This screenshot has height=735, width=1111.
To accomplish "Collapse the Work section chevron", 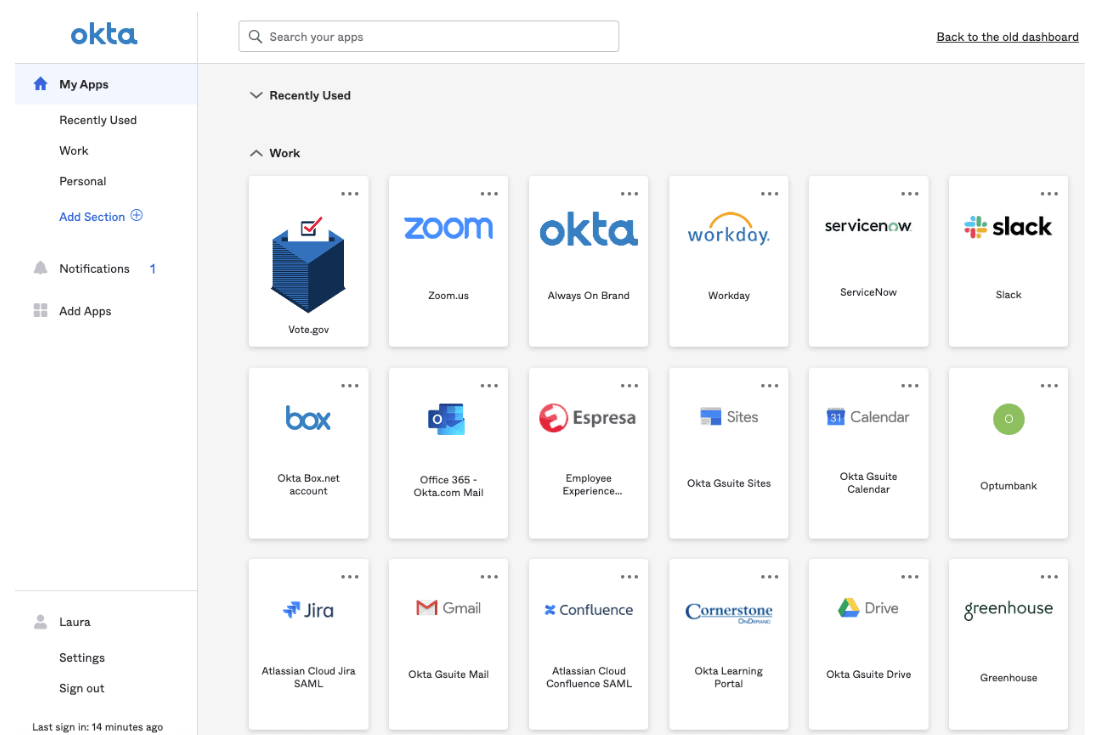I will [256, 154].
